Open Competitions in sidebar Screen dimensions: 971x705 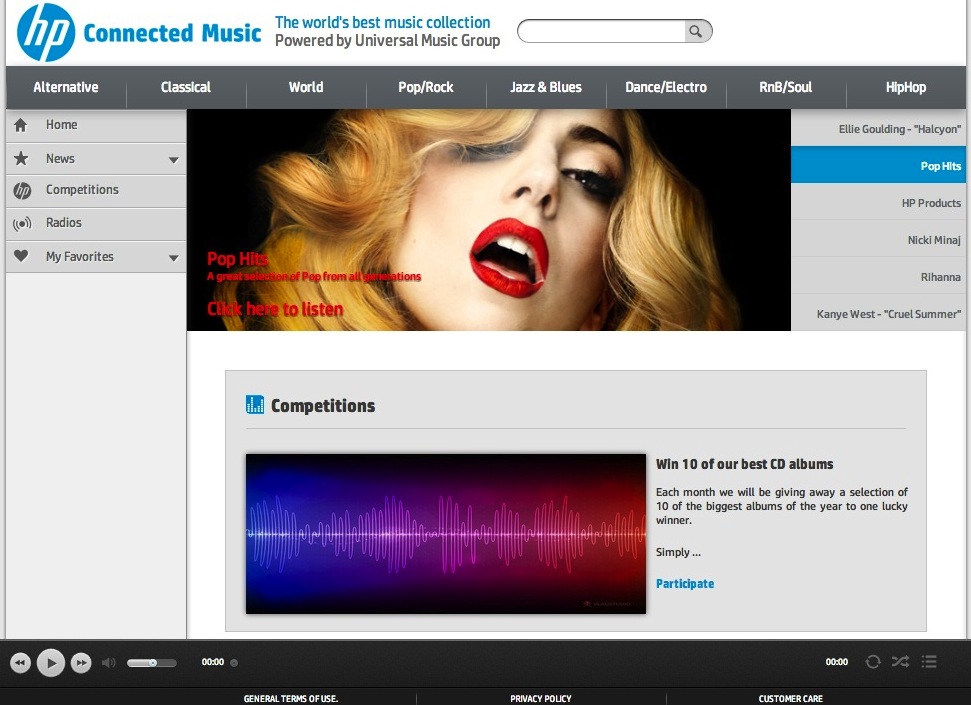point(96,191)
